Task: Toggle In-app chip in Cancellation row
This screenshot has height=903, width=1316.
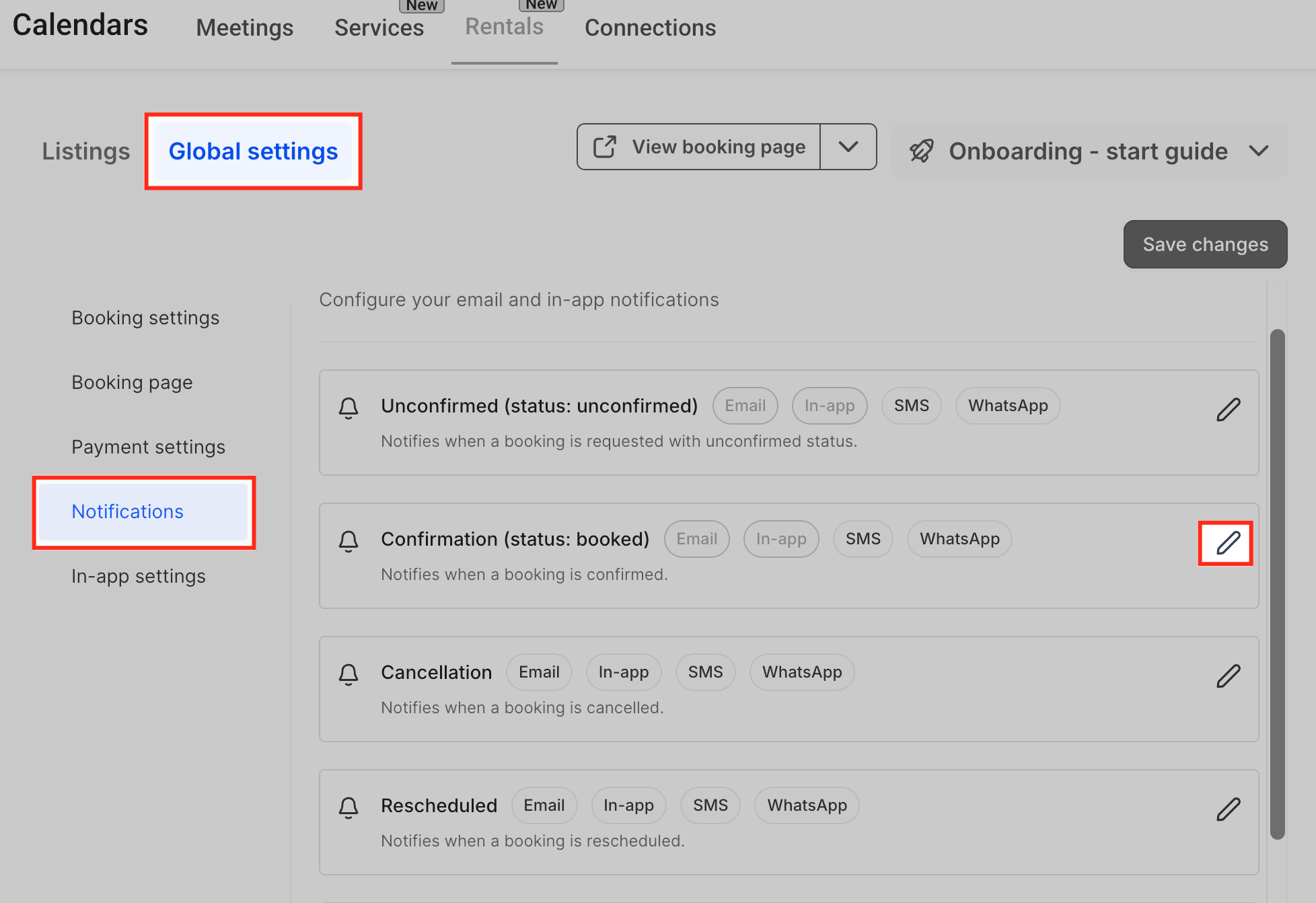Action: 624,672
